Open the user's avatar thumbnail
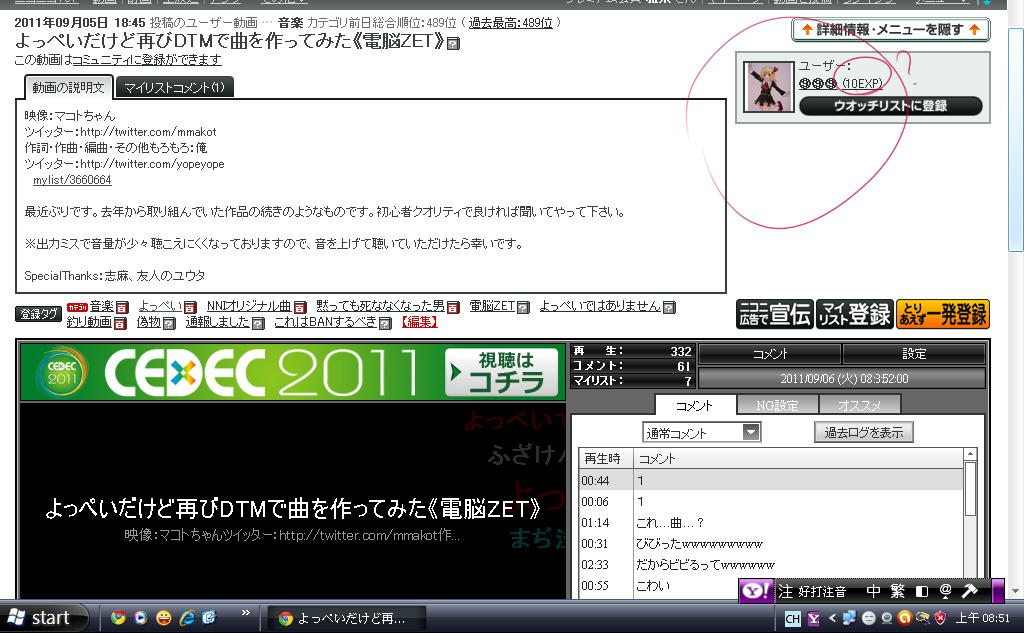The height and width of the screenshot is (633, 1024). tap(769, 86)
